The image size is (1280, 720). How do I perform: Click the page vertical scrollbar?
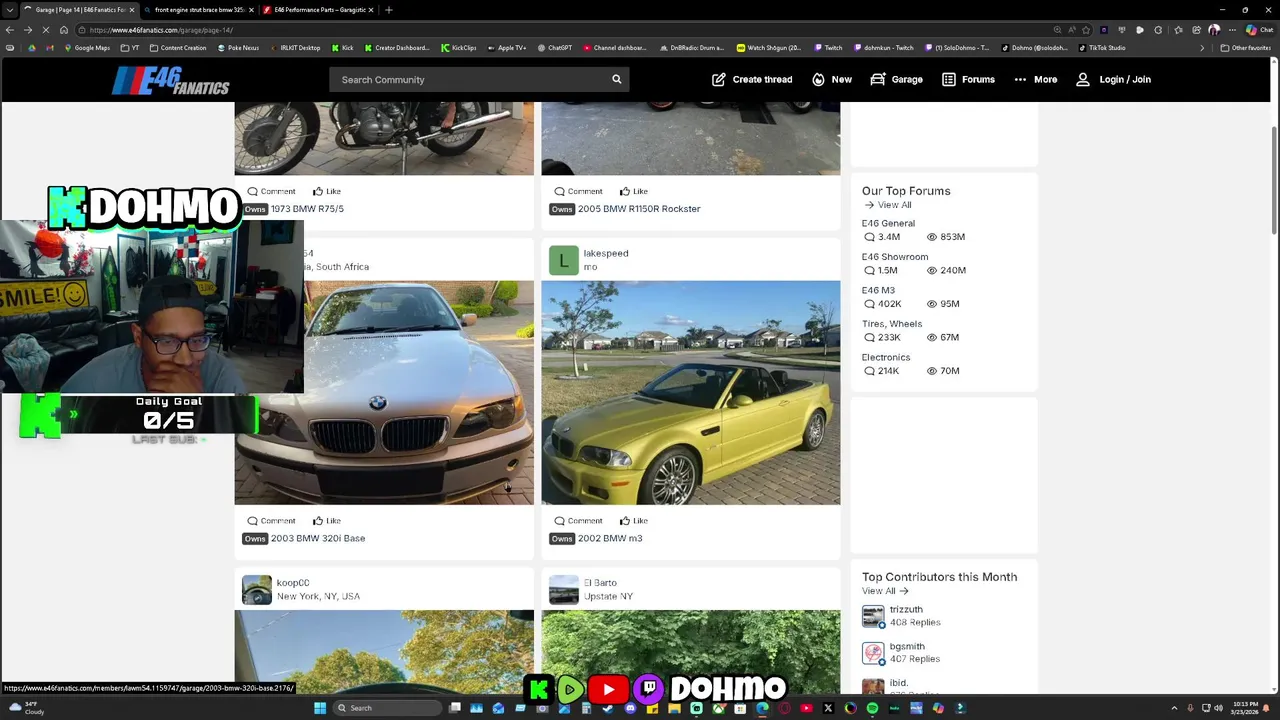click(x=1274, y=180)
